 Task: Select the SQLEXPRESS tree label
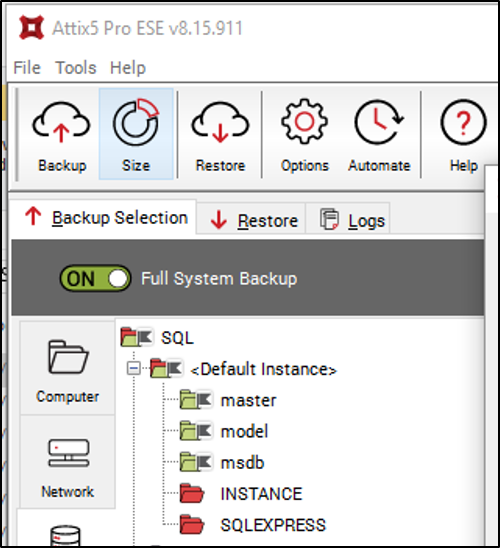273,525
